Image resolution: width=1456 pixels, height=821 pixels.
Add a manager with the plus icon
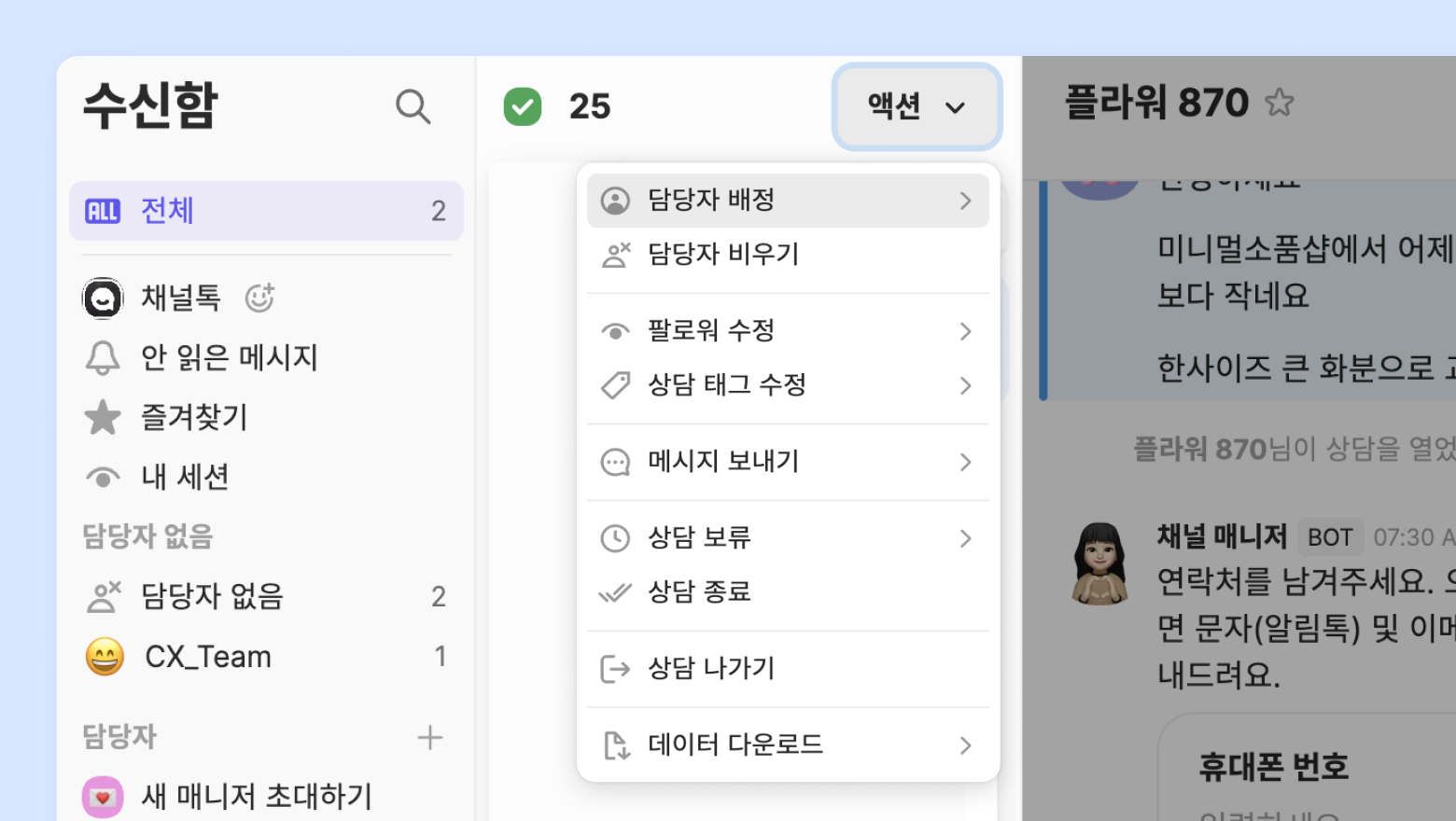[x=429, y=738]
